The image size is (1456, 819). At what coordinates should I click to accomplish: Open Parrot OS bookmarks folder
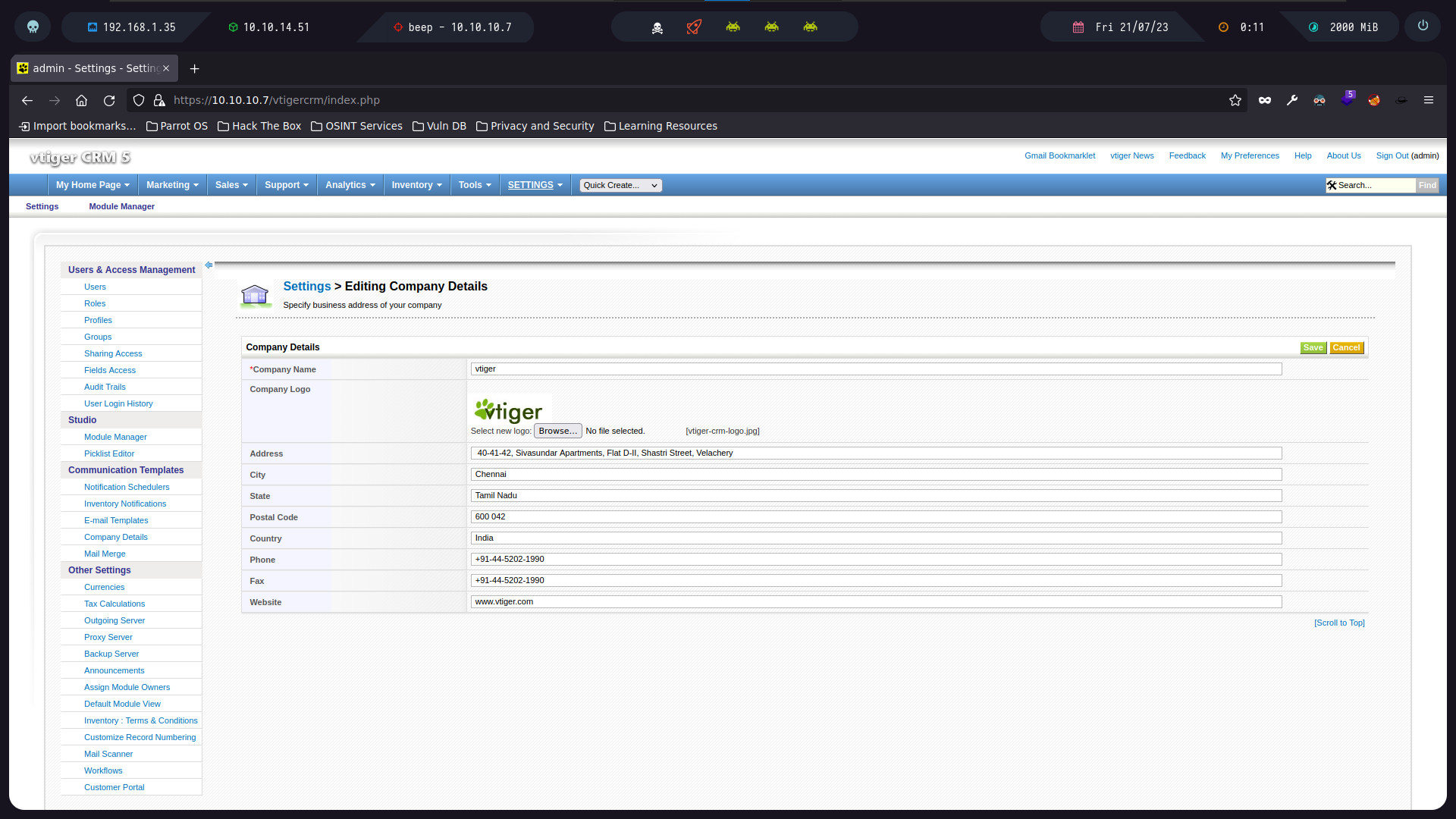177,126
